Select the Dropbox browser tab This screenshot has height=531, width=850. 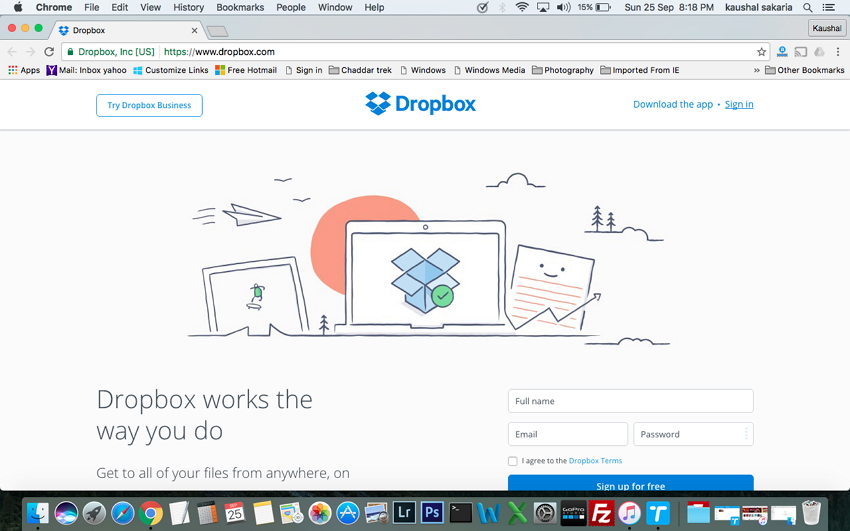click(x=125, y=30)
